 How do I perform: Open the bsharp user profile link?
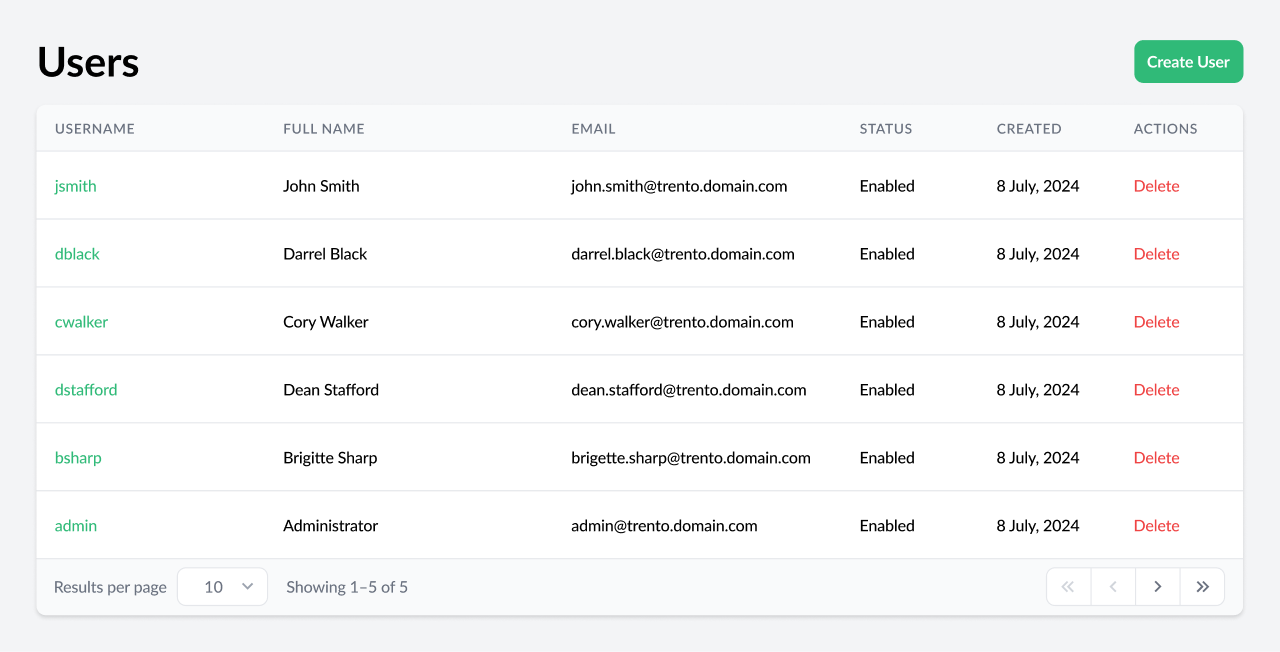point(78,458)
